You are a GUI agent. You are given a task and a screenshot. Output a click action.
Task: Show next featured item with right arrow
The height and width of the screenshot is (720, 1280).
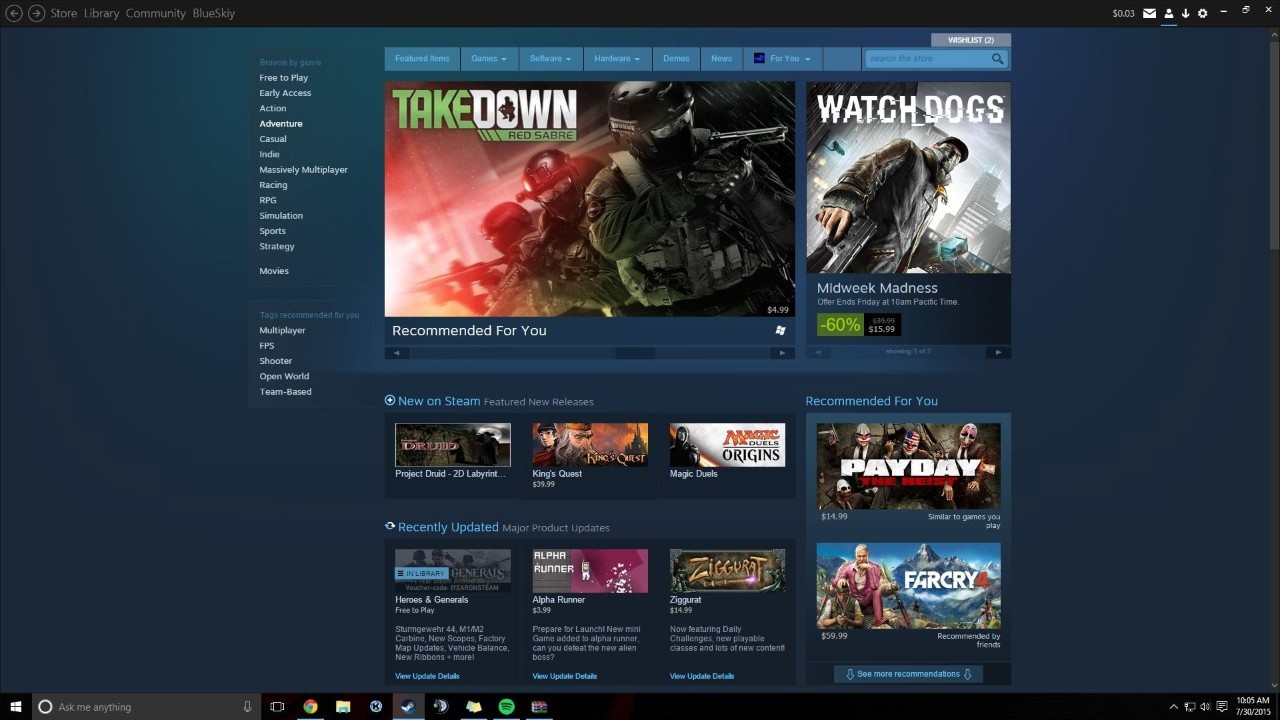click(x=781, y=353)
